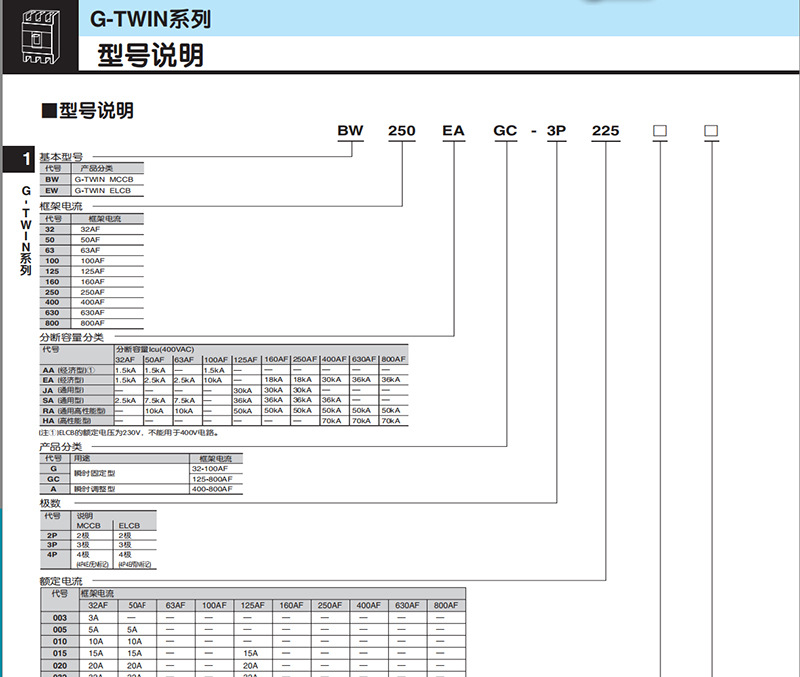This screenshot has width=800, height=677.
Task: Click the 瞬时调整型 cell
Action: coord(95,489)
